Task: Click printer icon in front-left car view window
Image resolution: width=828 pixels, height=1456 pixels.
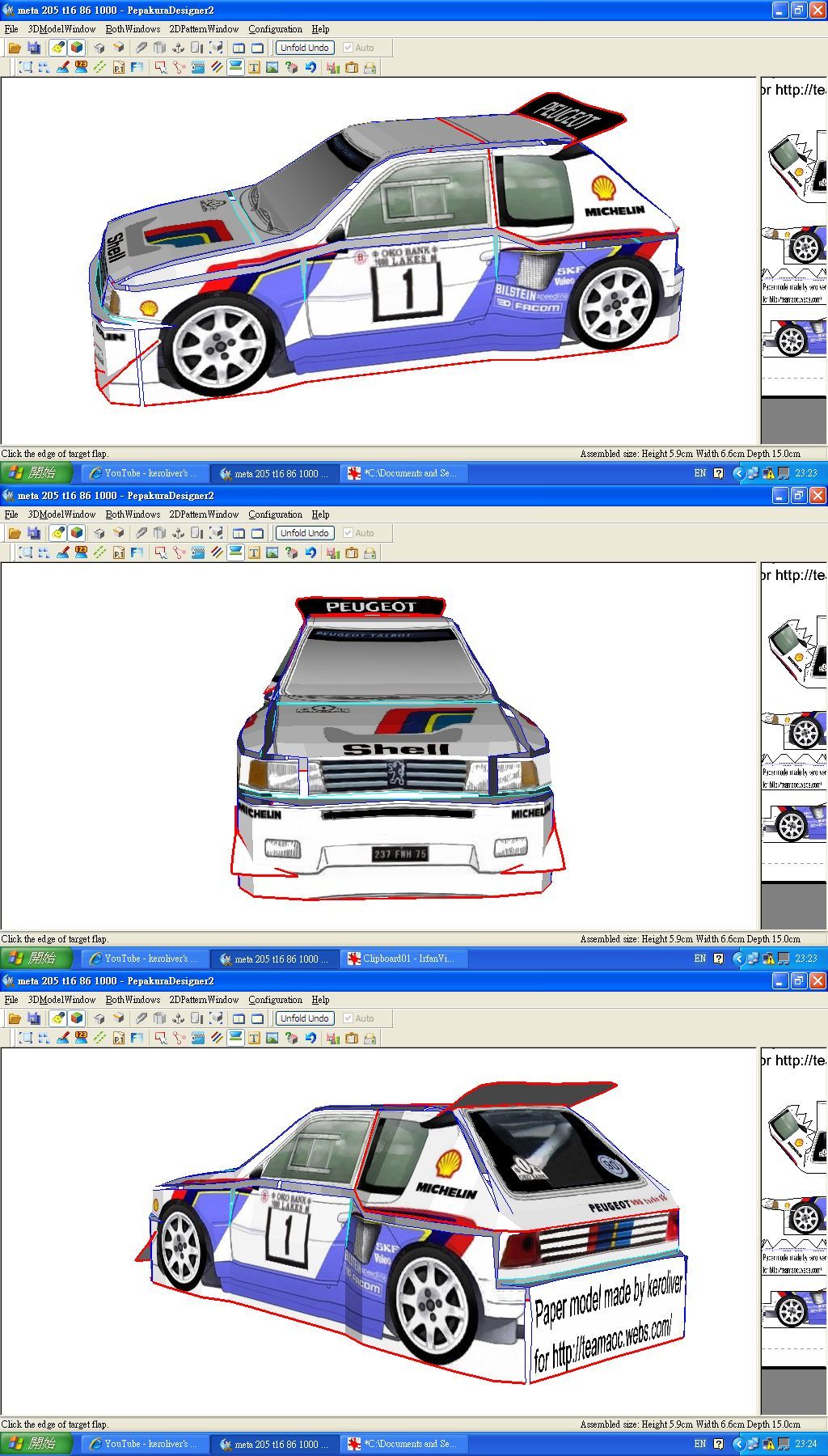Action: [x=370, y=68]
